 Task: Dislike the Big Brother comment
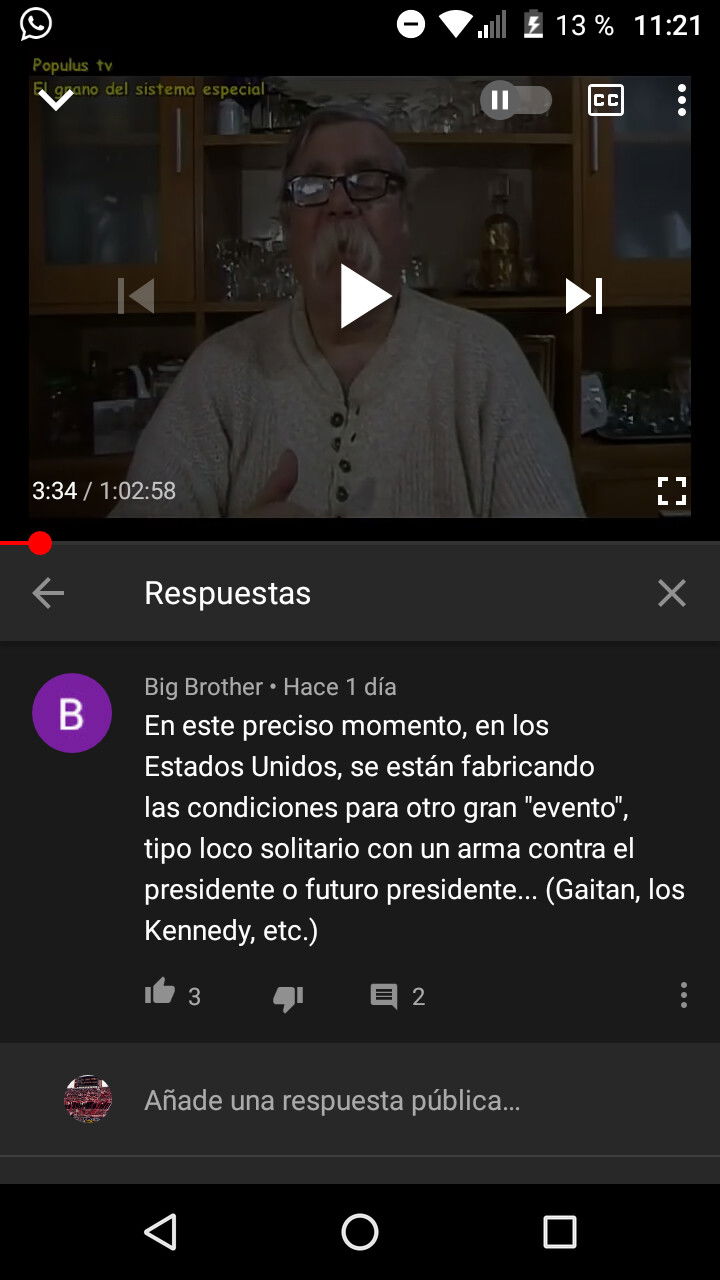288,997
